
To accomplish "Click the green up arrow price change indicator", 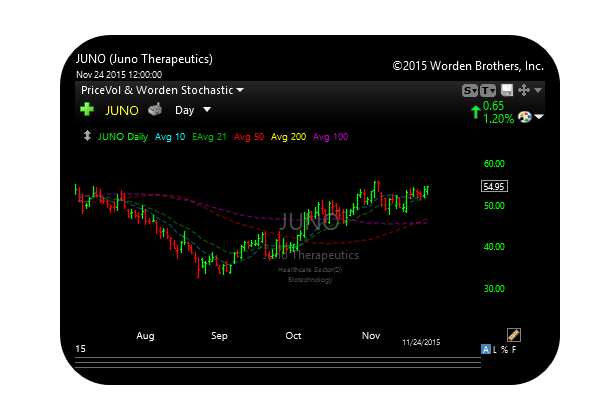I will pyautogui.click(x=474, y=112).
